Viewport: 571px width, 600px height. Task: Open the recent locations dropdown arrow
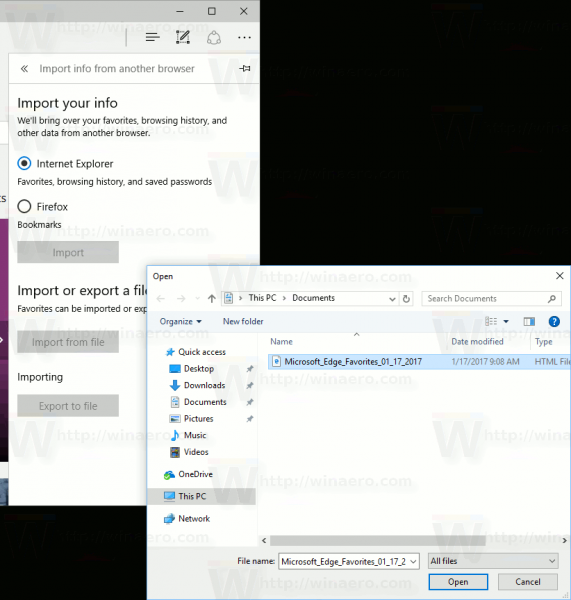[x=197, y=298]
